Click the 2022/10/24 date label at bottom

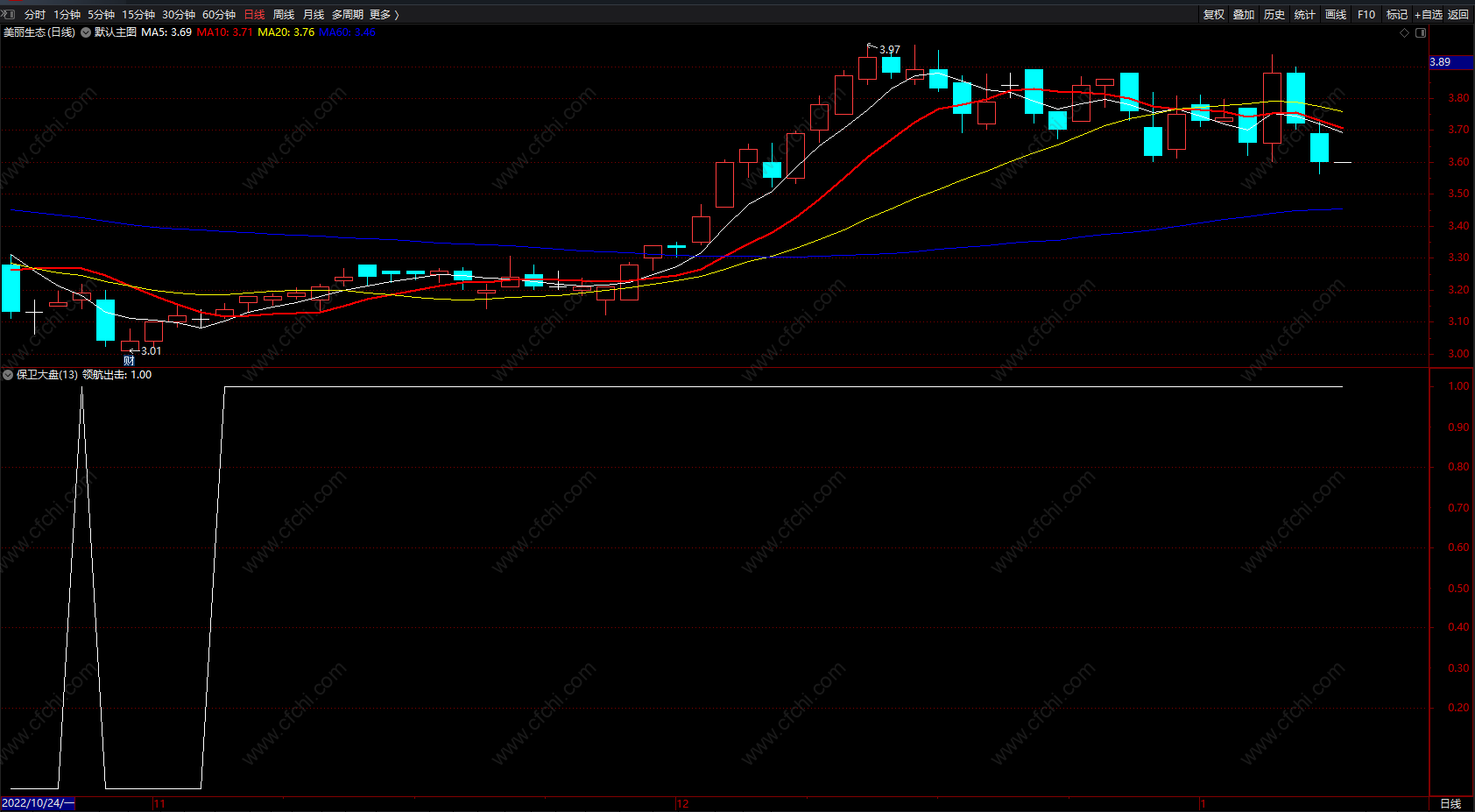(x=38, y=803)
